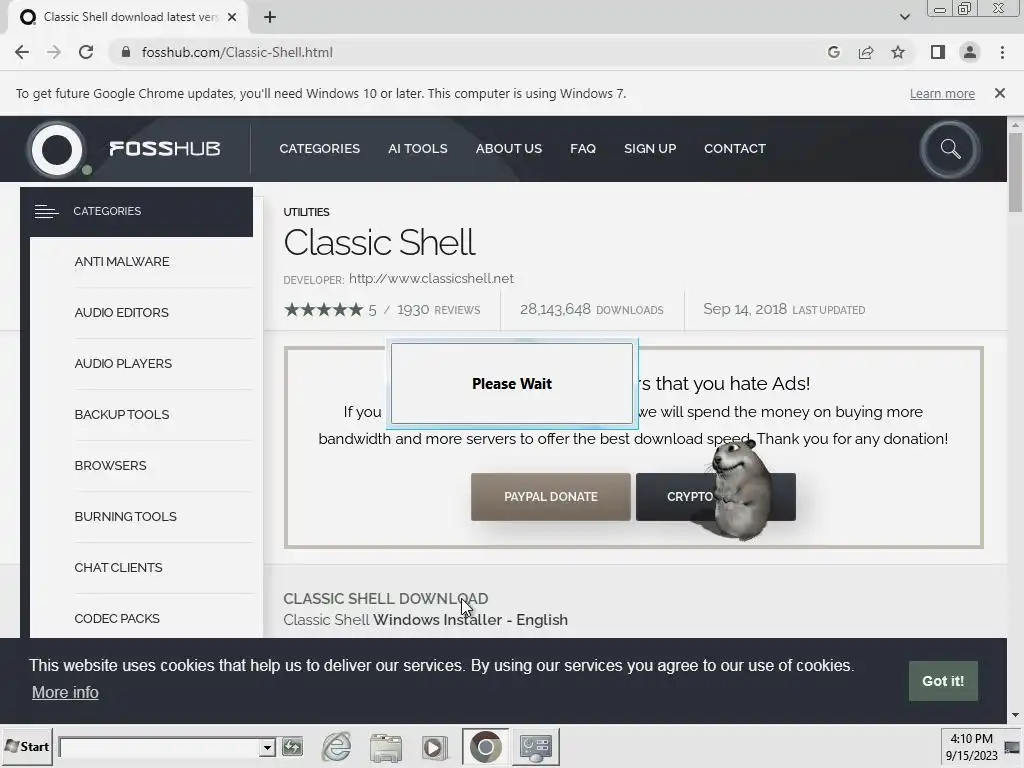Image resolution: width=1024 pixels, height=768 pixels.
Task: Open Chrome three-dot menu
Action: (x=1002, y=52)
